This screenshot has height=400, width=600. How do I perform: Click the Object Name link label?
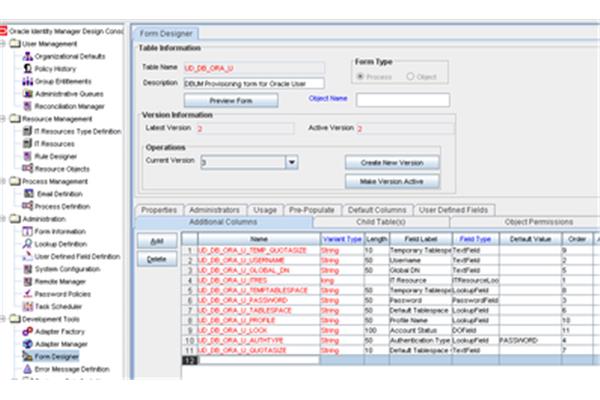click(328, 98)
